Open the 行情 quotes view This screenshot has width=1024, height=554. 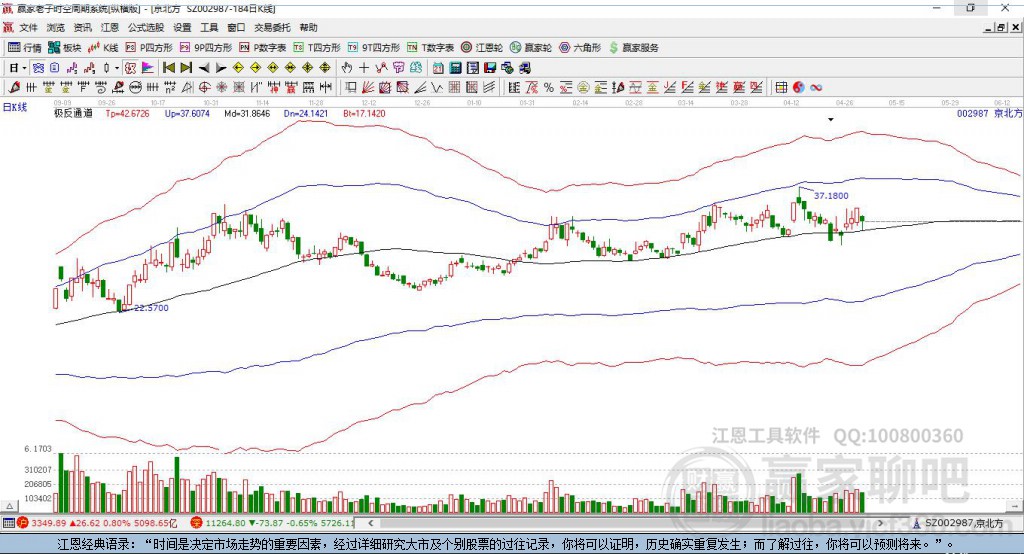[x=24, y=48]
